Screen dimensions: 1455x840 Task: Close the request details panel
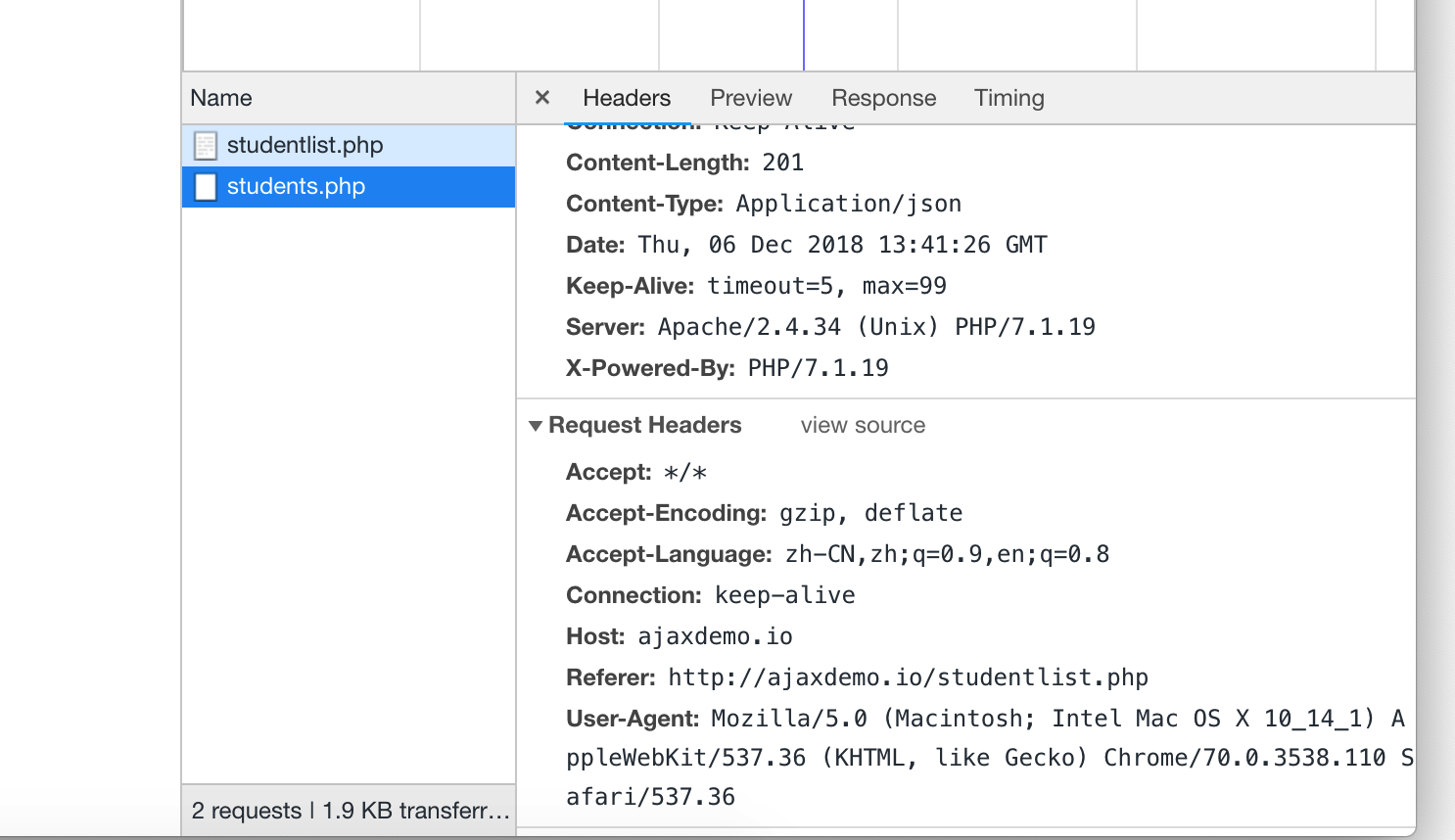(x=542, y=97)
